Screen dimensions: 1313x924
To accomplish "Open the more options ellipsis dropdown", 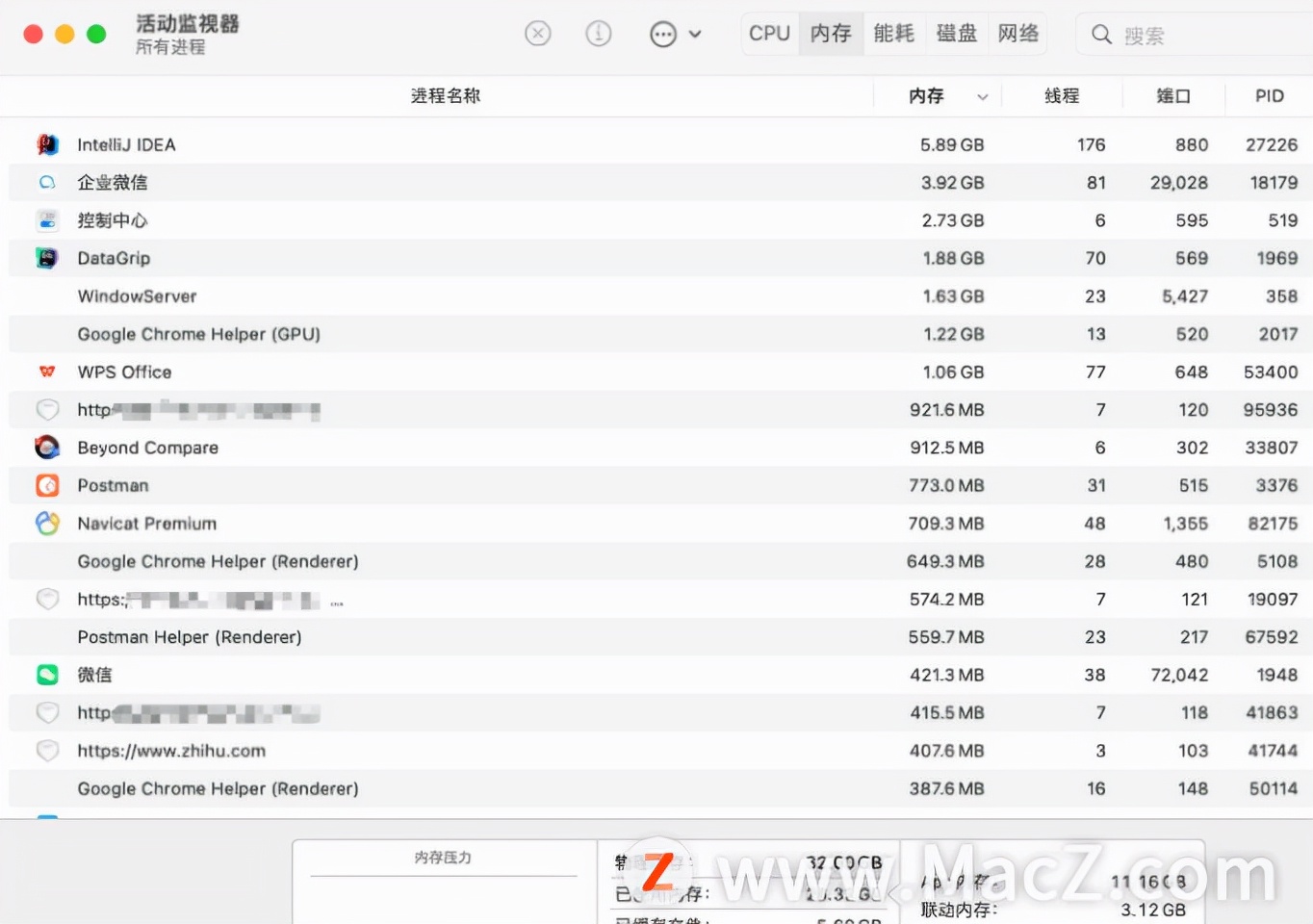I will tap(662, 33).
